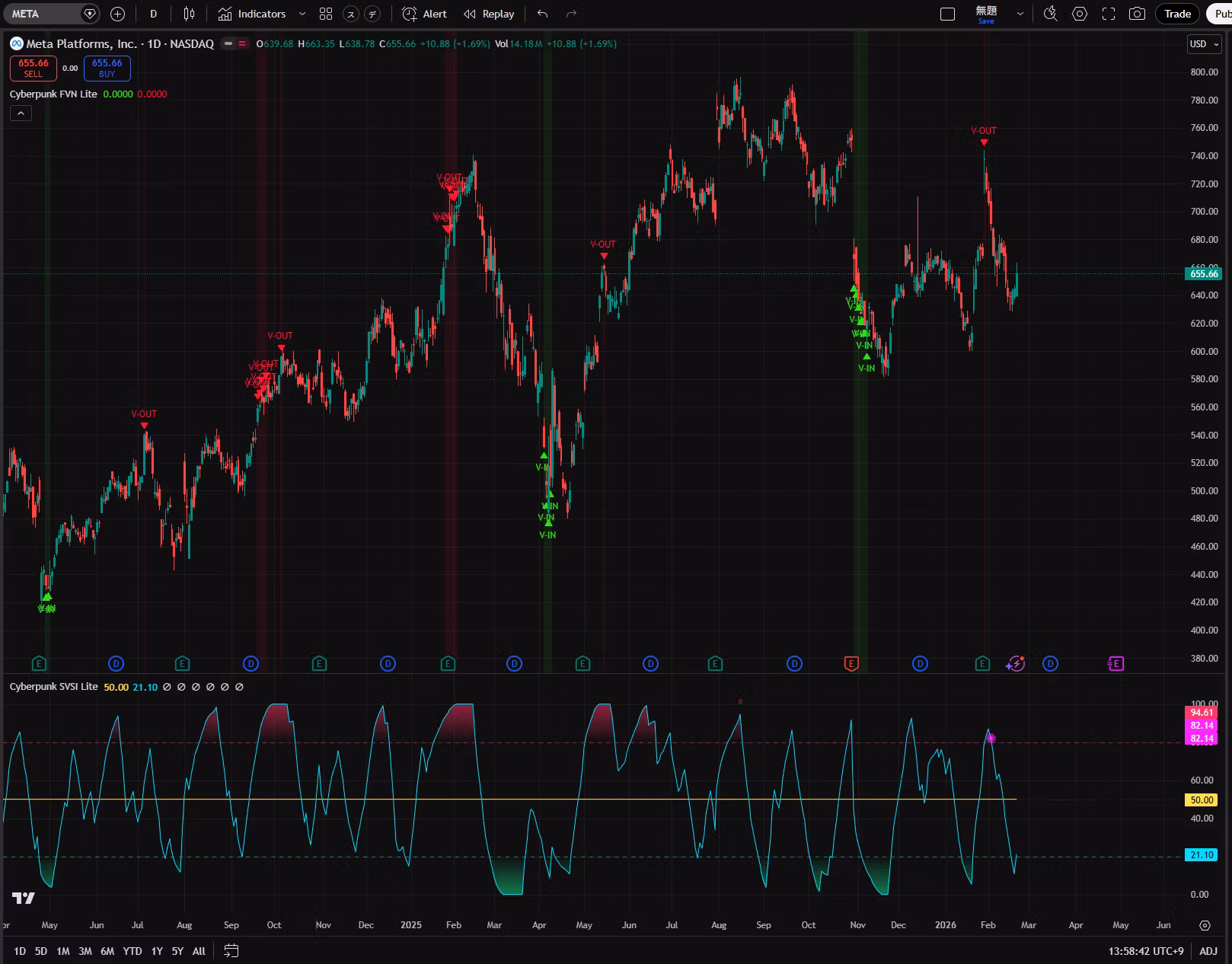Select the 5Y time range
The image size is (1232, 964).
(177, 951)
